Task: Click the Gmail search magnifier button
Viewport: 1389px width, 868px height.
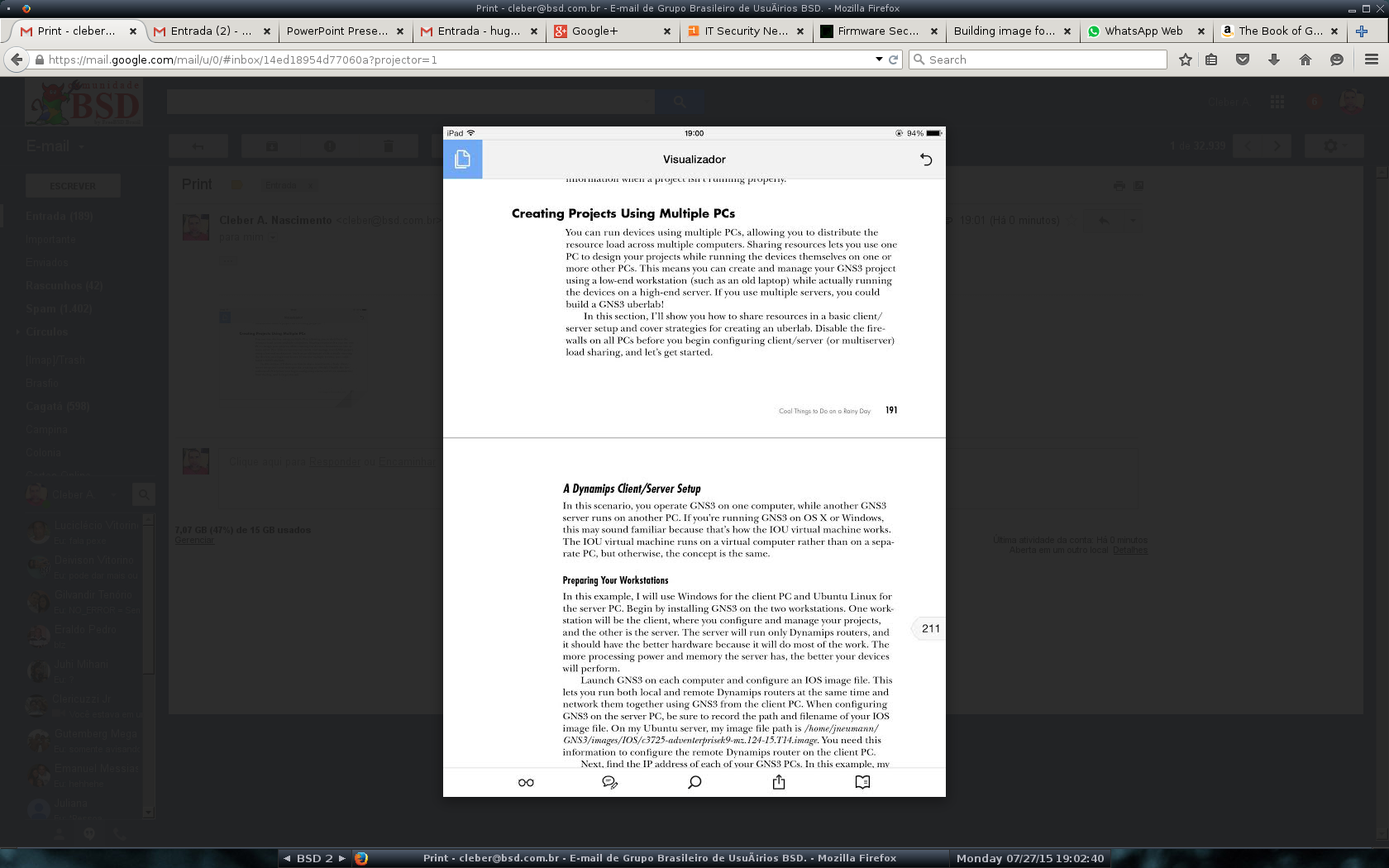Action: (x=680, y=102)
